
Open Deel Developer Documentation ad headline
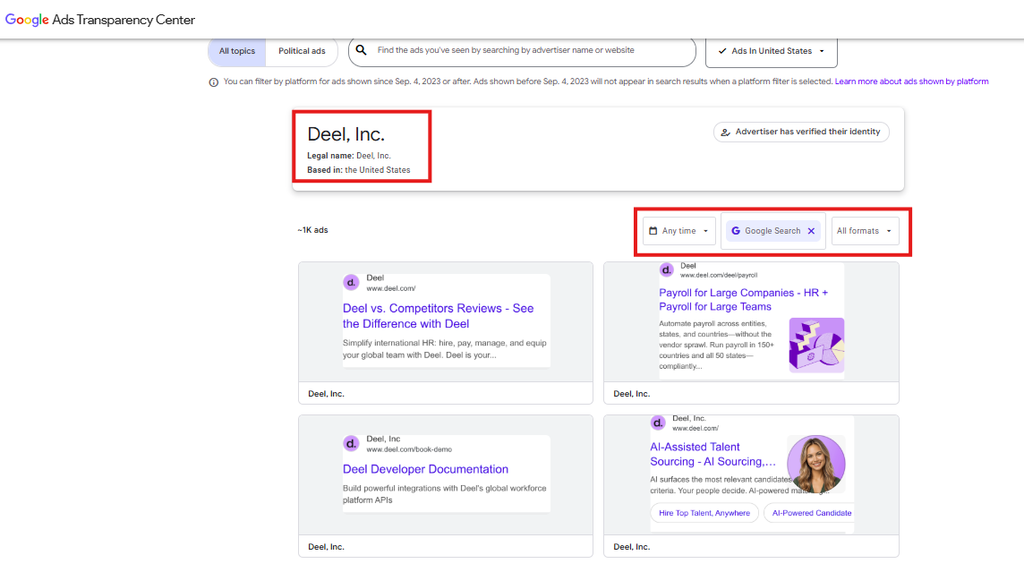(425, 469)
